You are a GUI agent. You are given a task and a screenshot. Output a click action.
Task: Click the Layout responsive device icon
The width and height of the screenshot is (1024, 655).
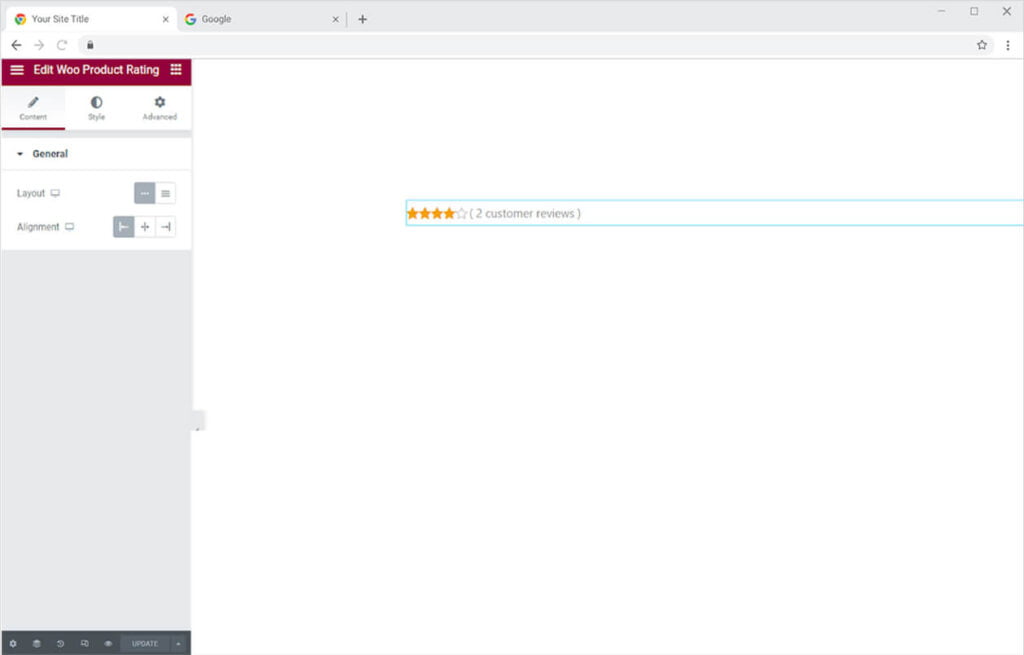(x=56, y=193)
